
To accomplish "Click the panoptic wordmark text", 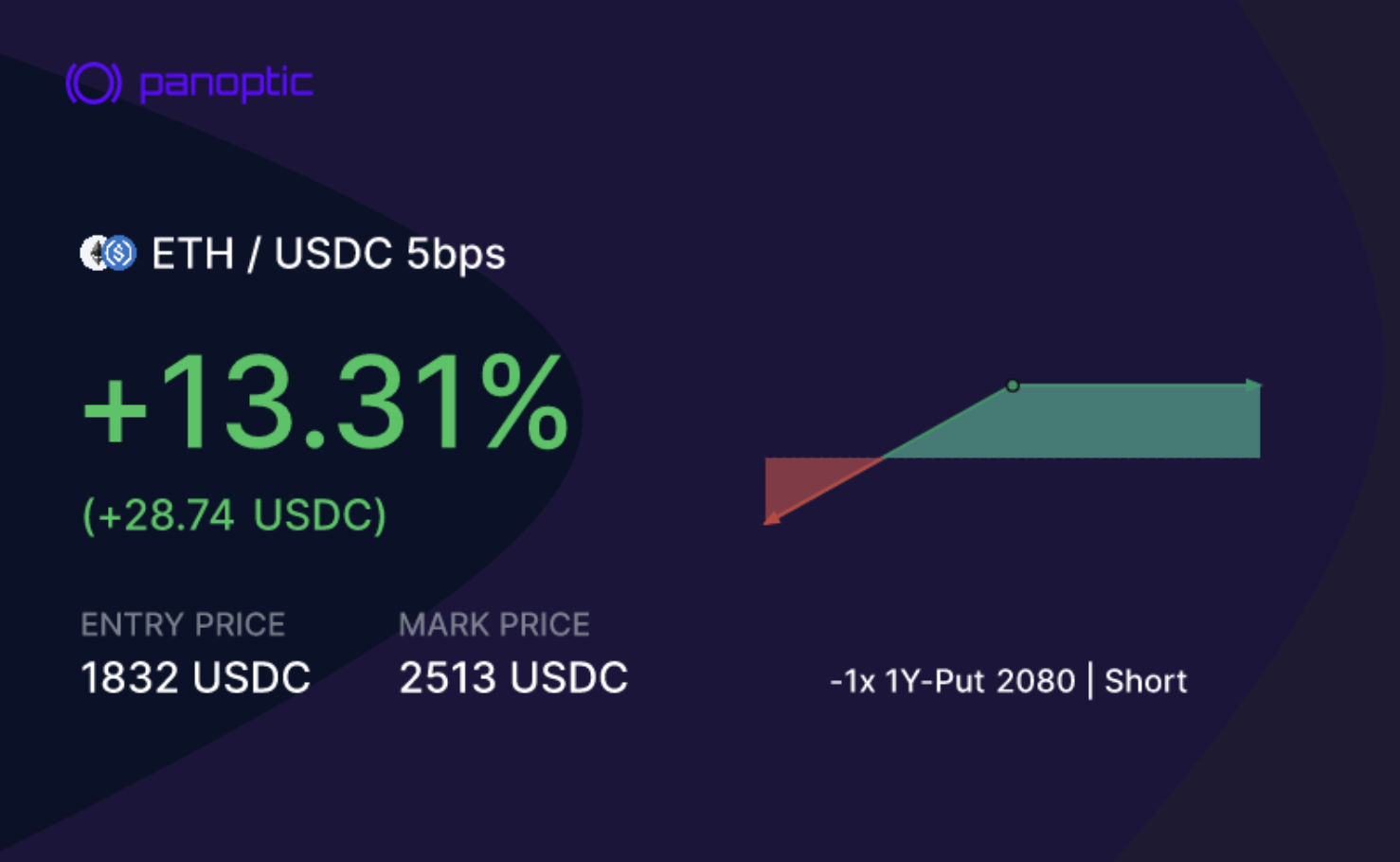I will click(x=226, y=84).
